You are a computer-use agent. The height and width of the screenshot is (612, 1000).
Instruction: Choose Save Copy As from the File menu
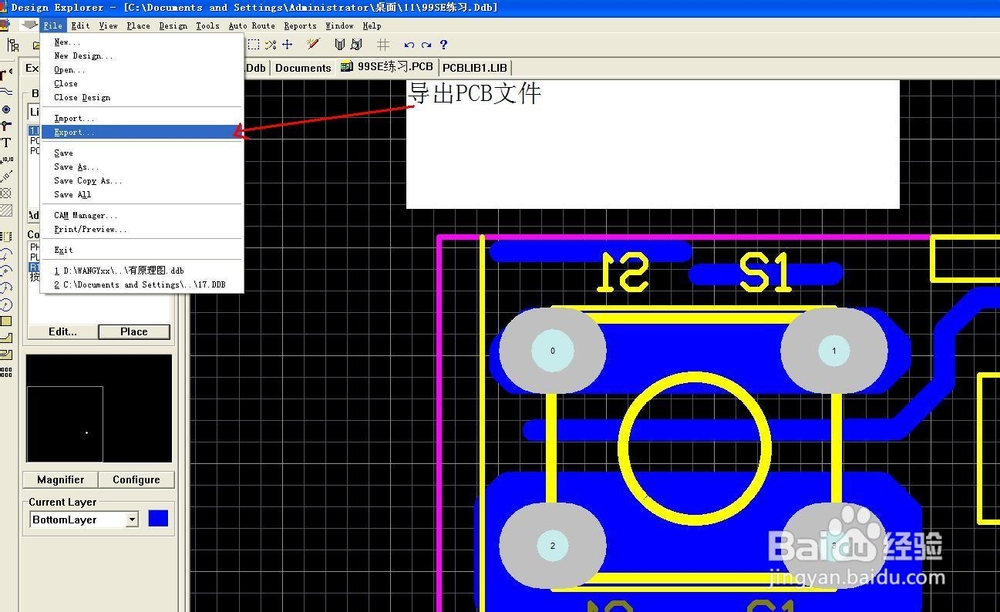142,180
